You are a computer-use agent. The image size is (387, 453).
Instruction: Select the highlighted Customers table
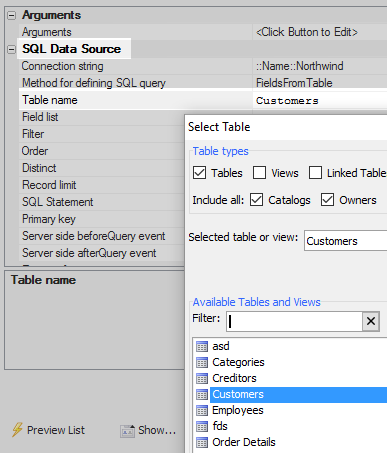pos(298,395)
